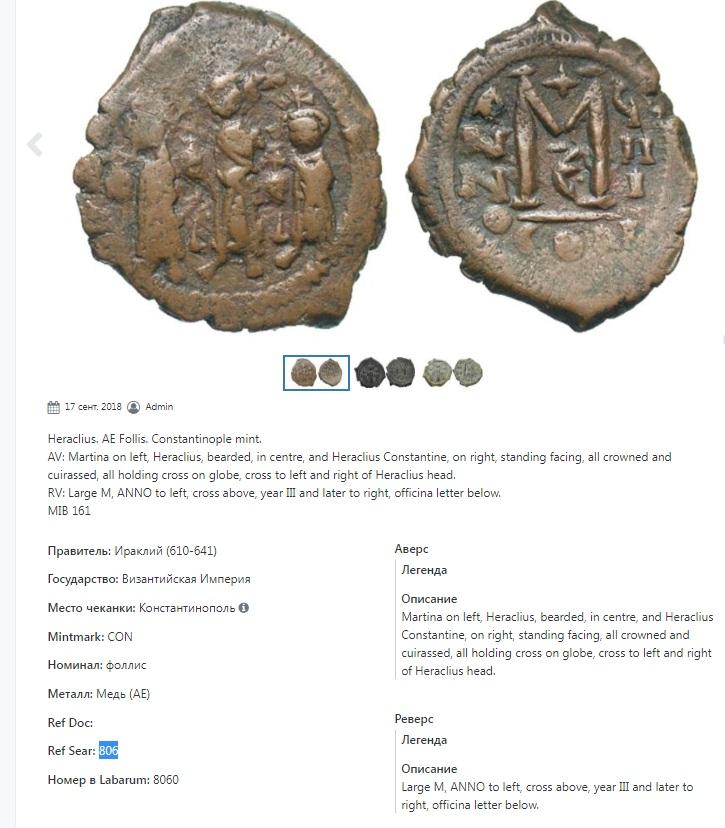Click the state Византийская Империя
Image resolution: width=725 pixels, height=828 pixels.
(186, 579)
